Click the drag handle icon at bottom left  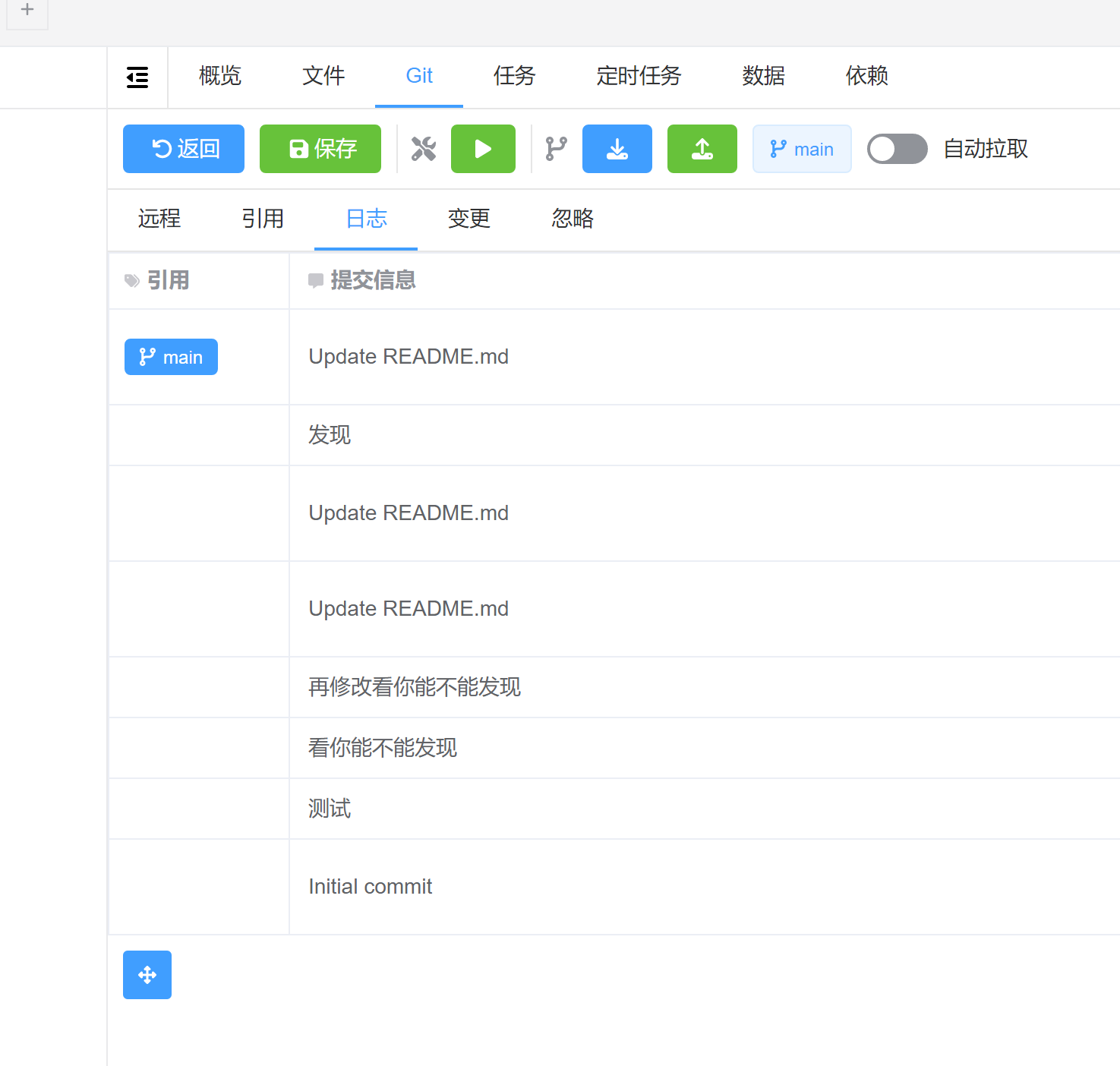point(147,975)
